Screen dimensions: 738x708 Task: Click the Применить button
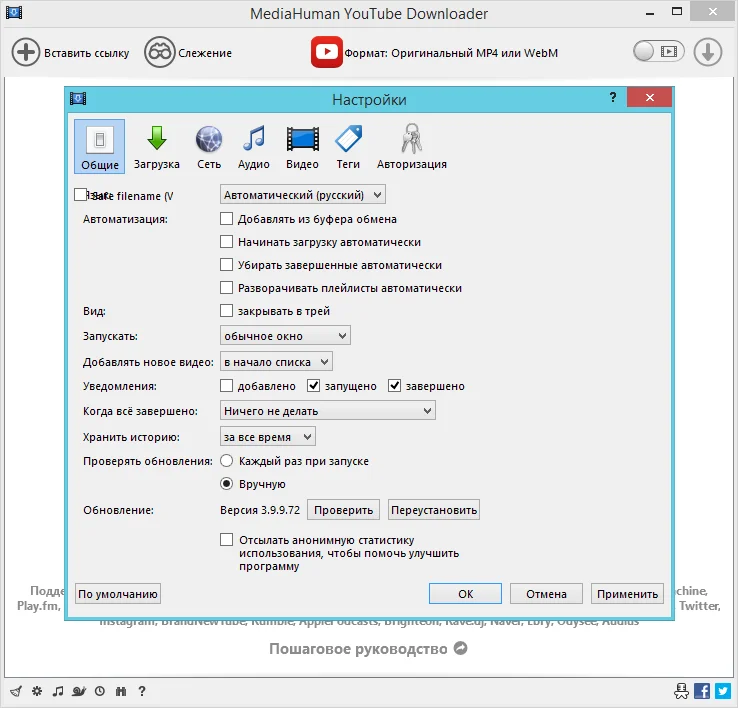coord(627,594)
